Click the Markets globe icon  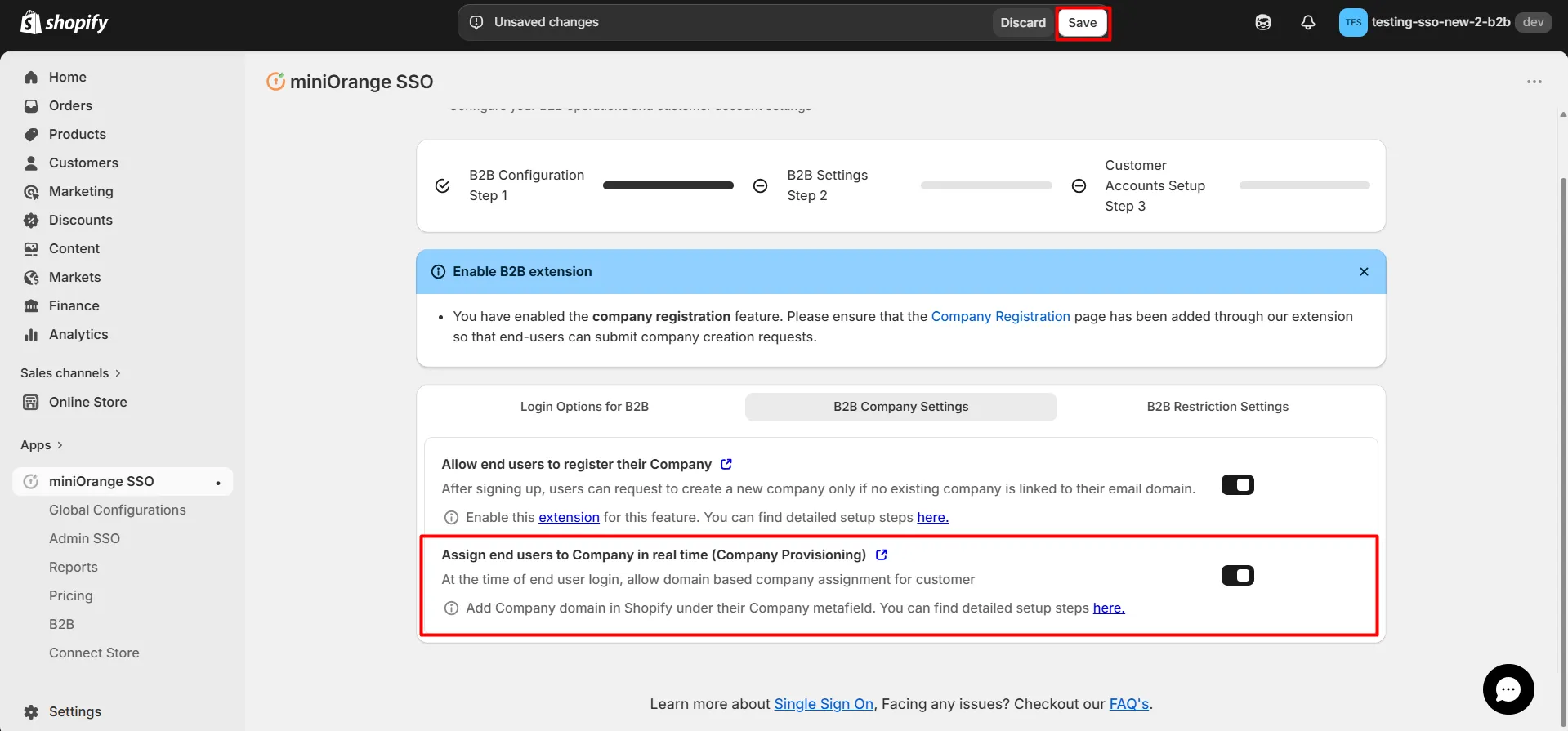(31, 277)
